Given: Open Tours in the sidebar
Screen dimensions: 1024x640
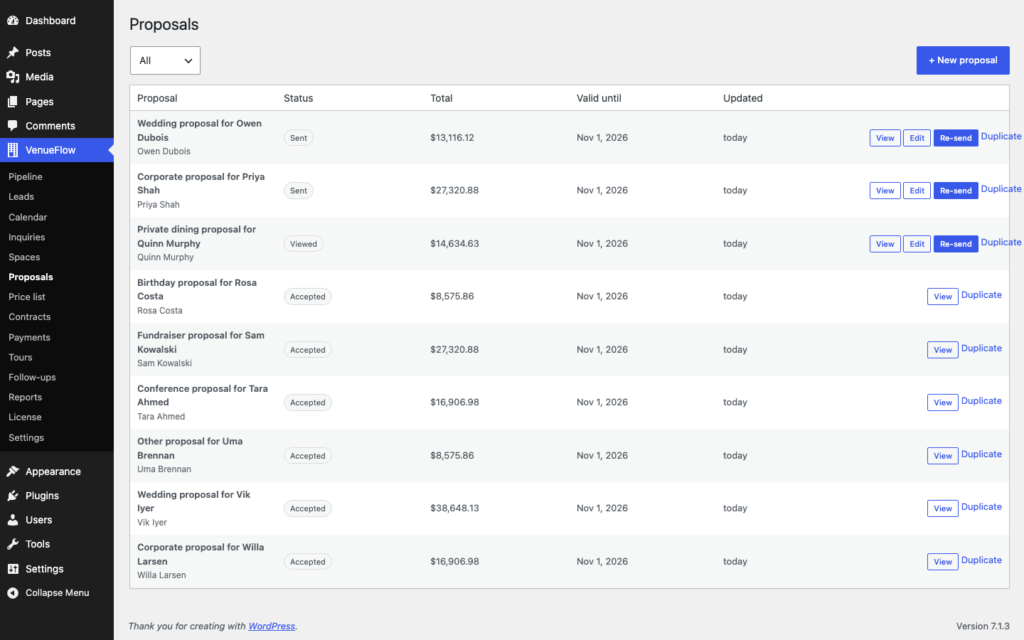Looking at the screenshot, I should [20, 357].
